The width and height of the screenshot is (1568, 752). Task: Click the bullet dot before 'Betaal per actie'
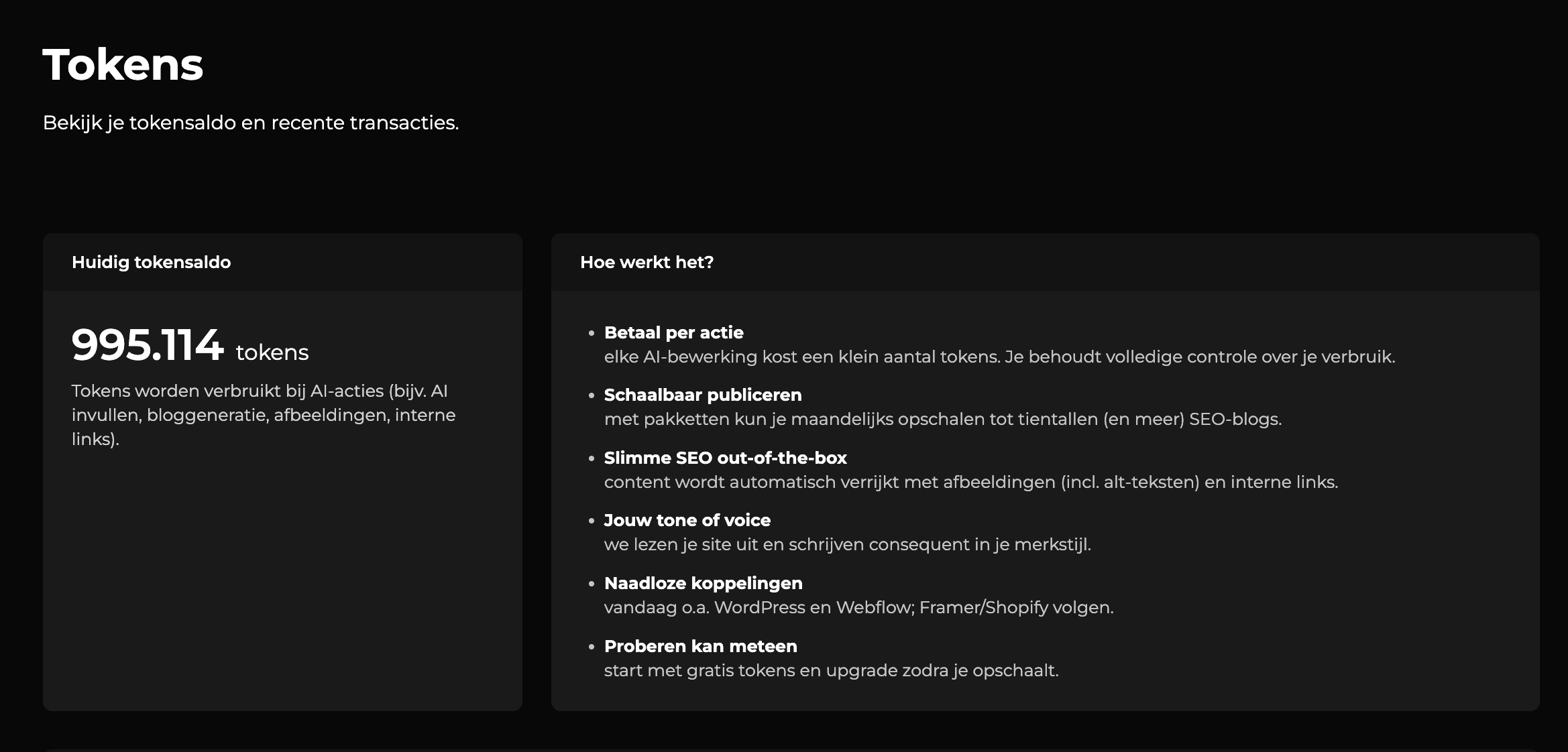point(592,333)
